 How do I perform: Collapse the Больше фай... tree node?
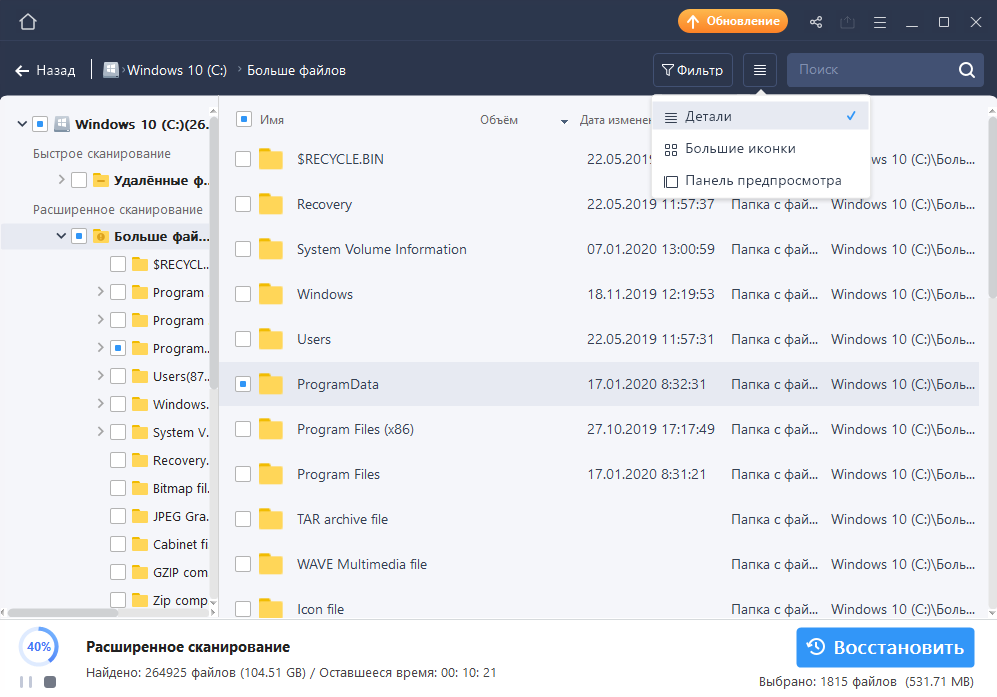(x=61, y=236)
